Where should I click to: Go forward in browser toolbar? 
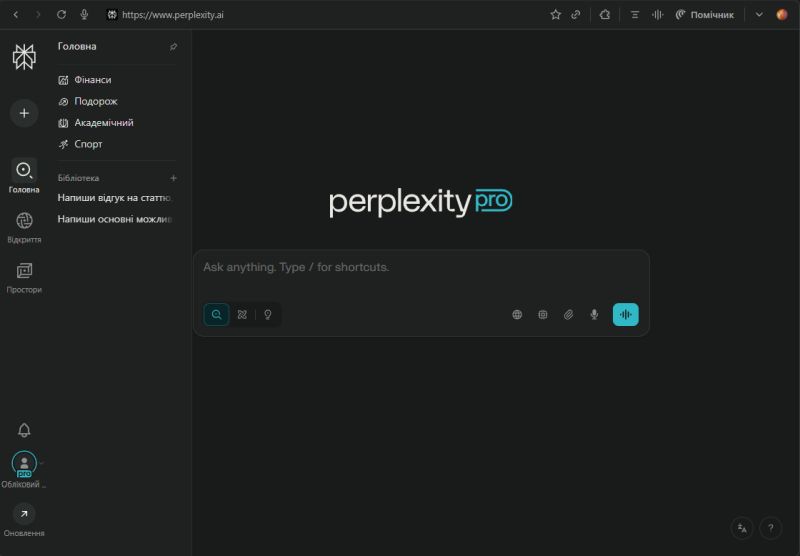pyautogui.click(x=38, y=15)
